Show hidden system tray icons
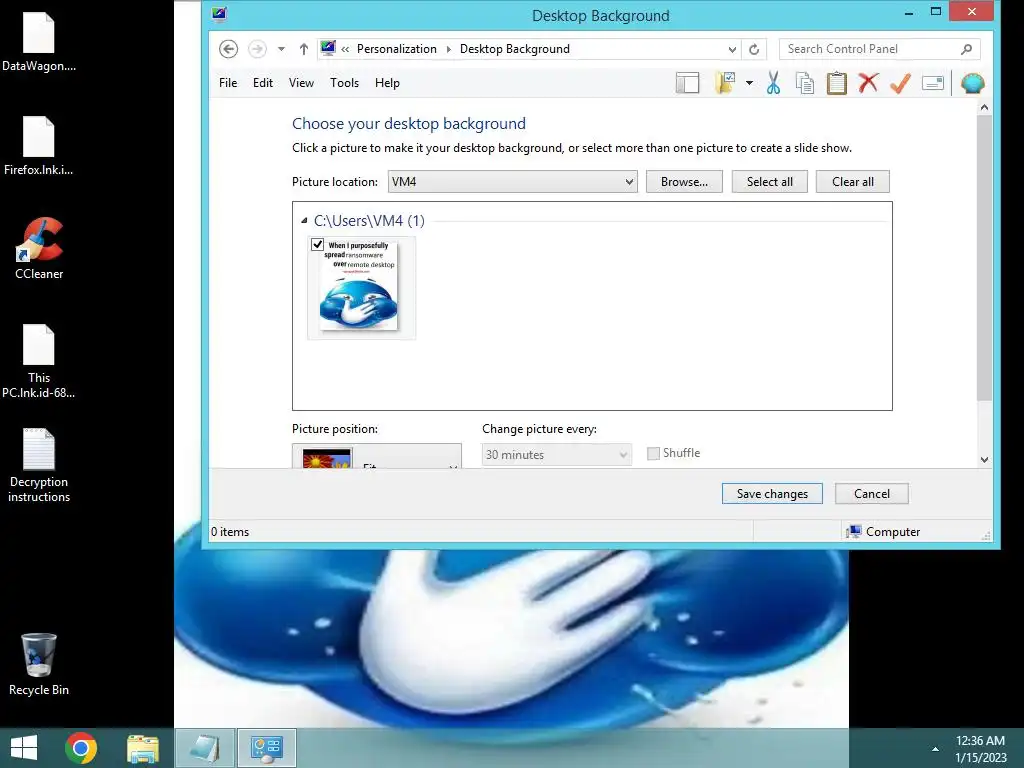Screen dimensions: 1024x768 pos(935,749)
